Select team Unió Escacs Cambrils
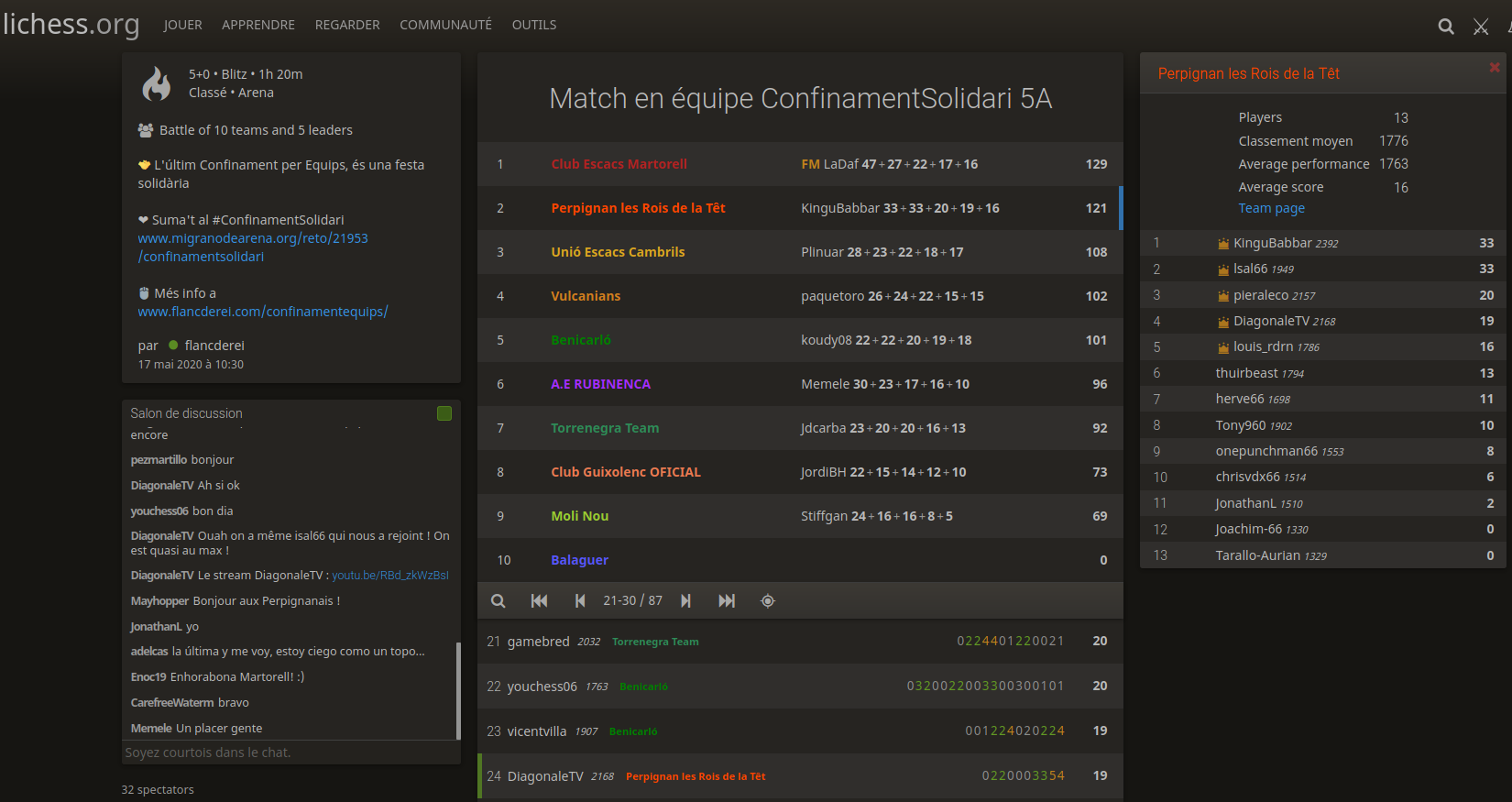Viewport: 1512px width, 802px height. click(x=618, y=252)
